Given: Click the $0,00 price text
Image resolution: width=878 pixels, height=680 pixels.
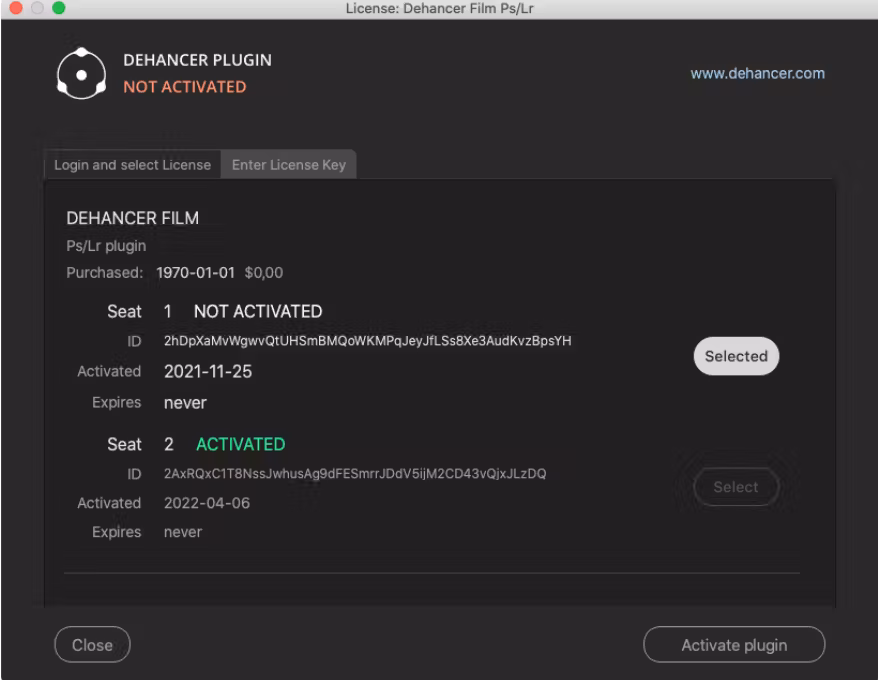Looking at the screenshot, I should coord(264,273).
